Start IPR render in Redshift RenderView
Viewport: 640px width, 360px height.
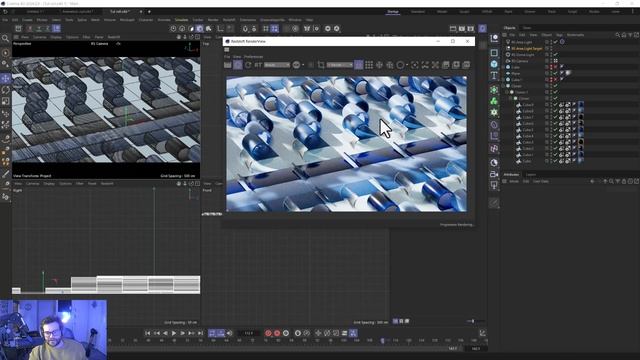tap(238, 65)
